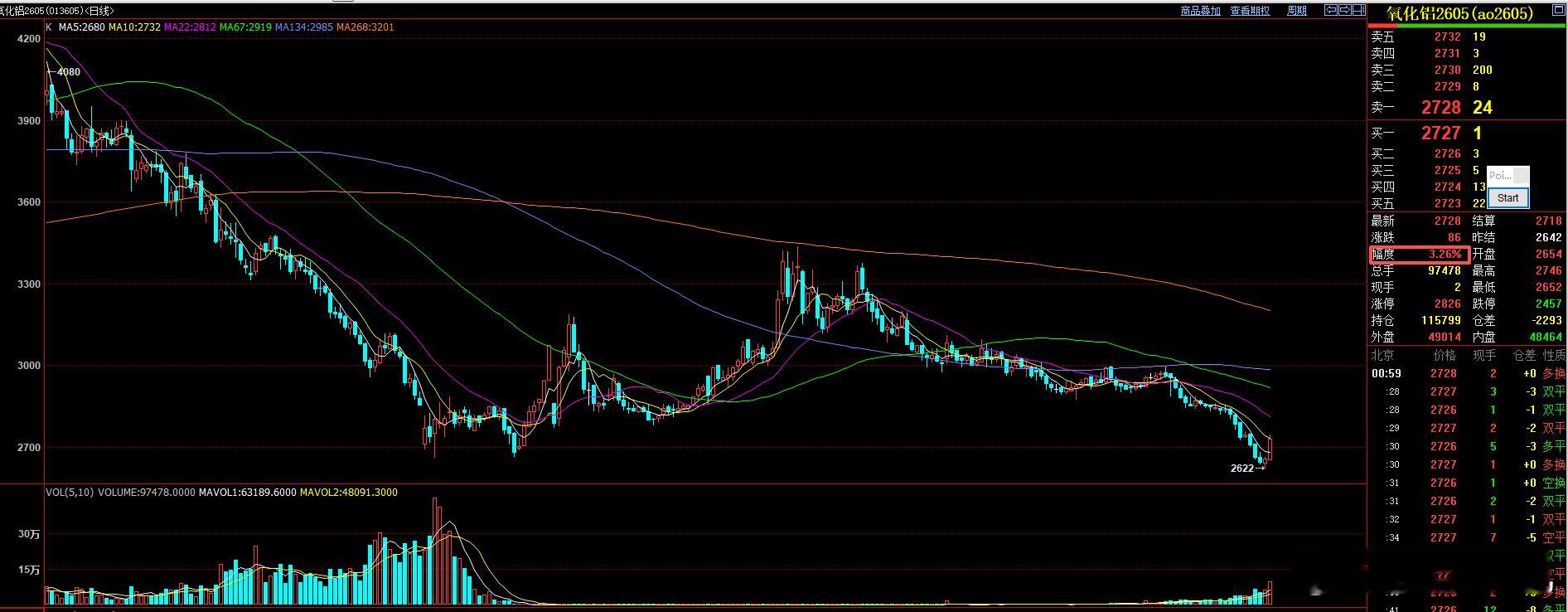Click the MAVOL2:48091.3000 label
This screenshot has height=612, width=1568.
349,493
